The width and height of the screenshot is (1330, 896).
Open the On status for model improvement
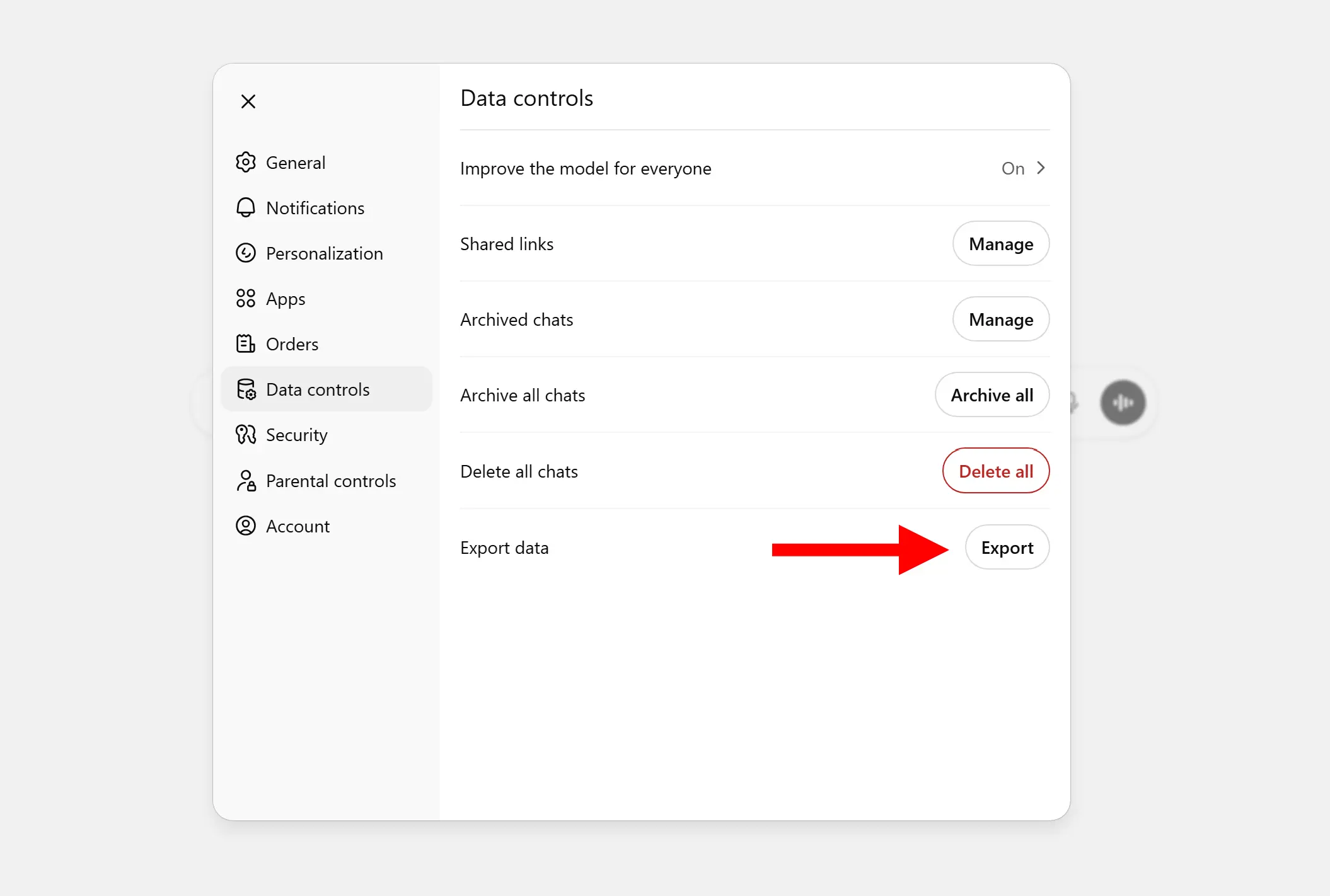(x=1012, y=168)
